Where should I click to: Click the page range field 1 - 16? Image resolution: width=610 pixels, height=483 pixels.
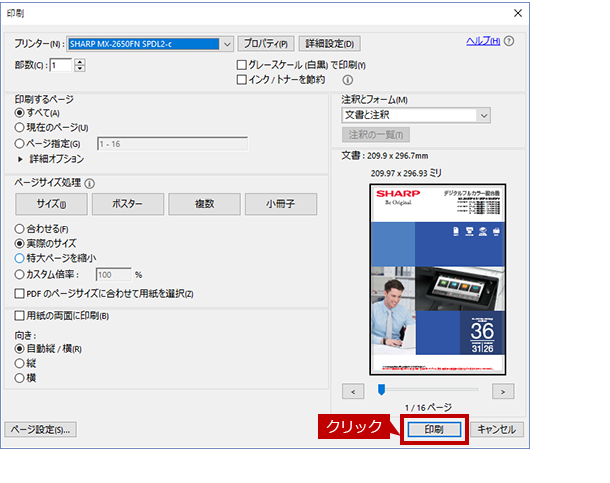172,144
